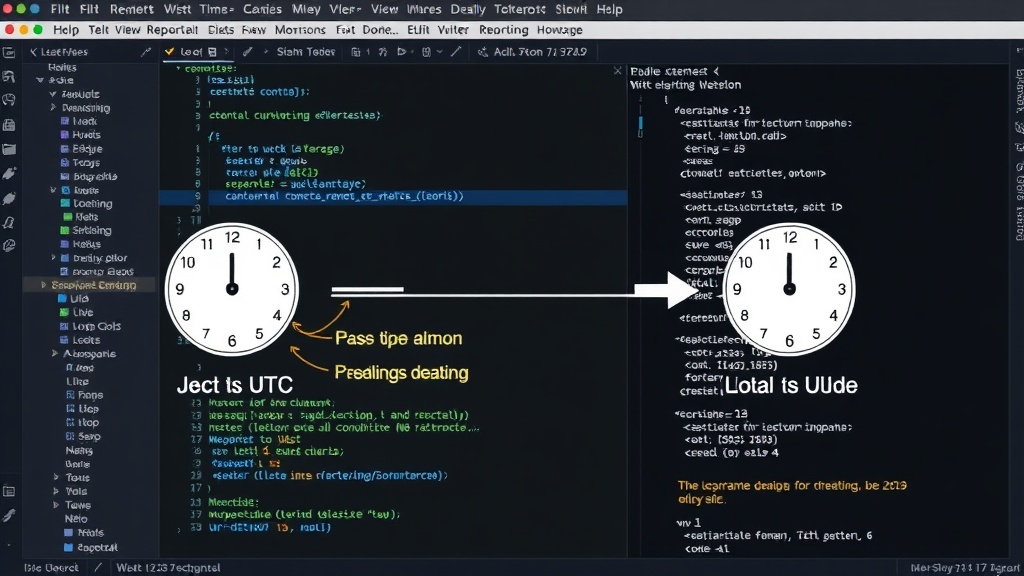This screenshot has width=1024, height=576.
Task: Click the blue gutter marker in right pane
Action: (640, 123)
